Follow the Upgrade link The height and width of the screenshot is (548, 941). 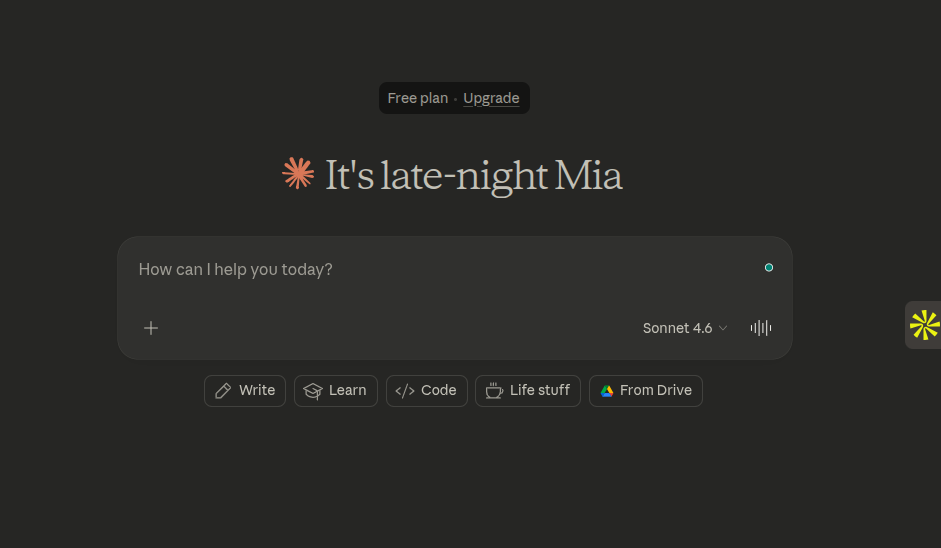(491, 98)
